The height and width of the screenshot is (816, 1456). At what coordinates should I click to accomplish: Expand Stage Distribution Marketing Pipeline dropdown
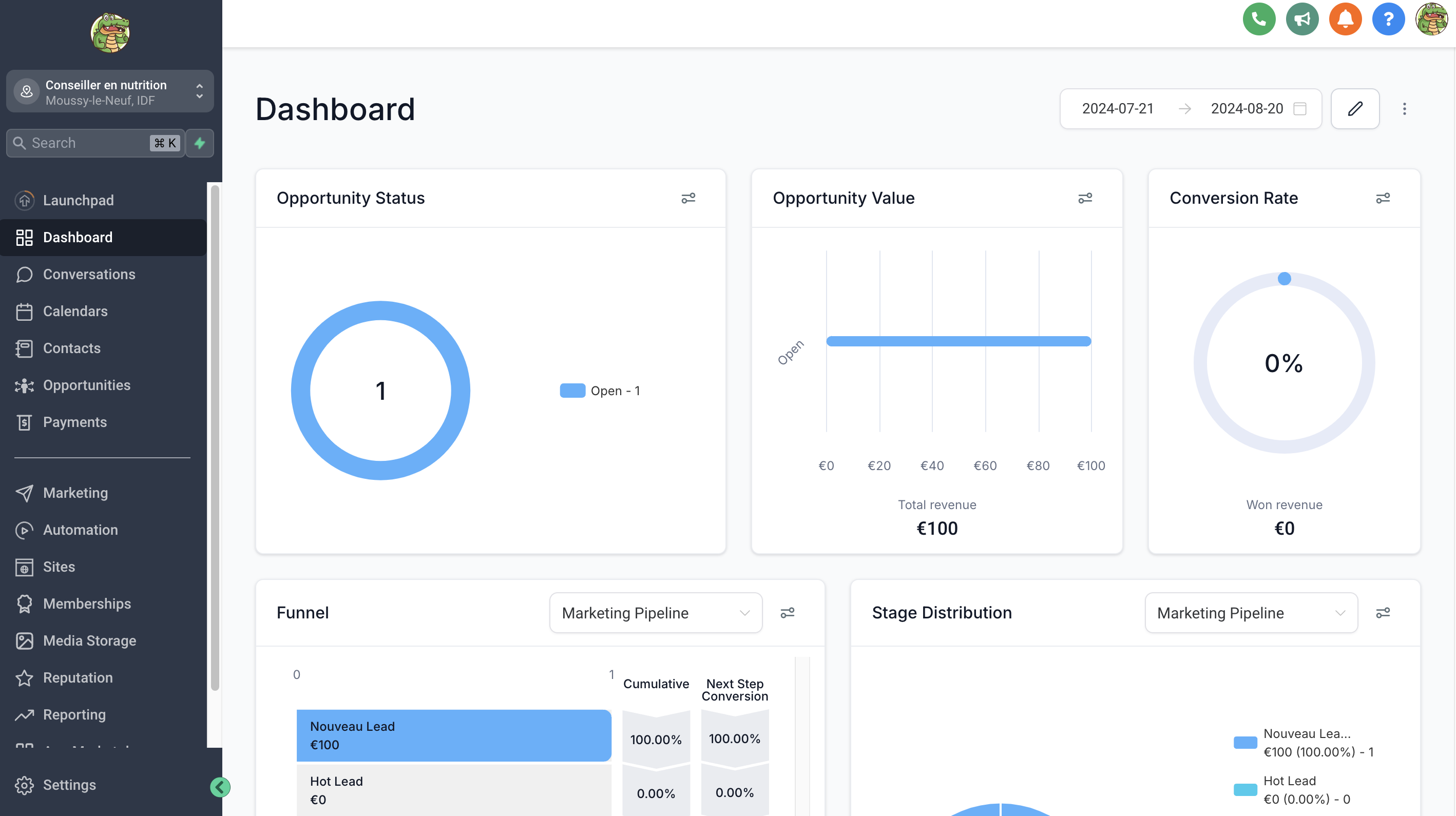pos(1250,613)
